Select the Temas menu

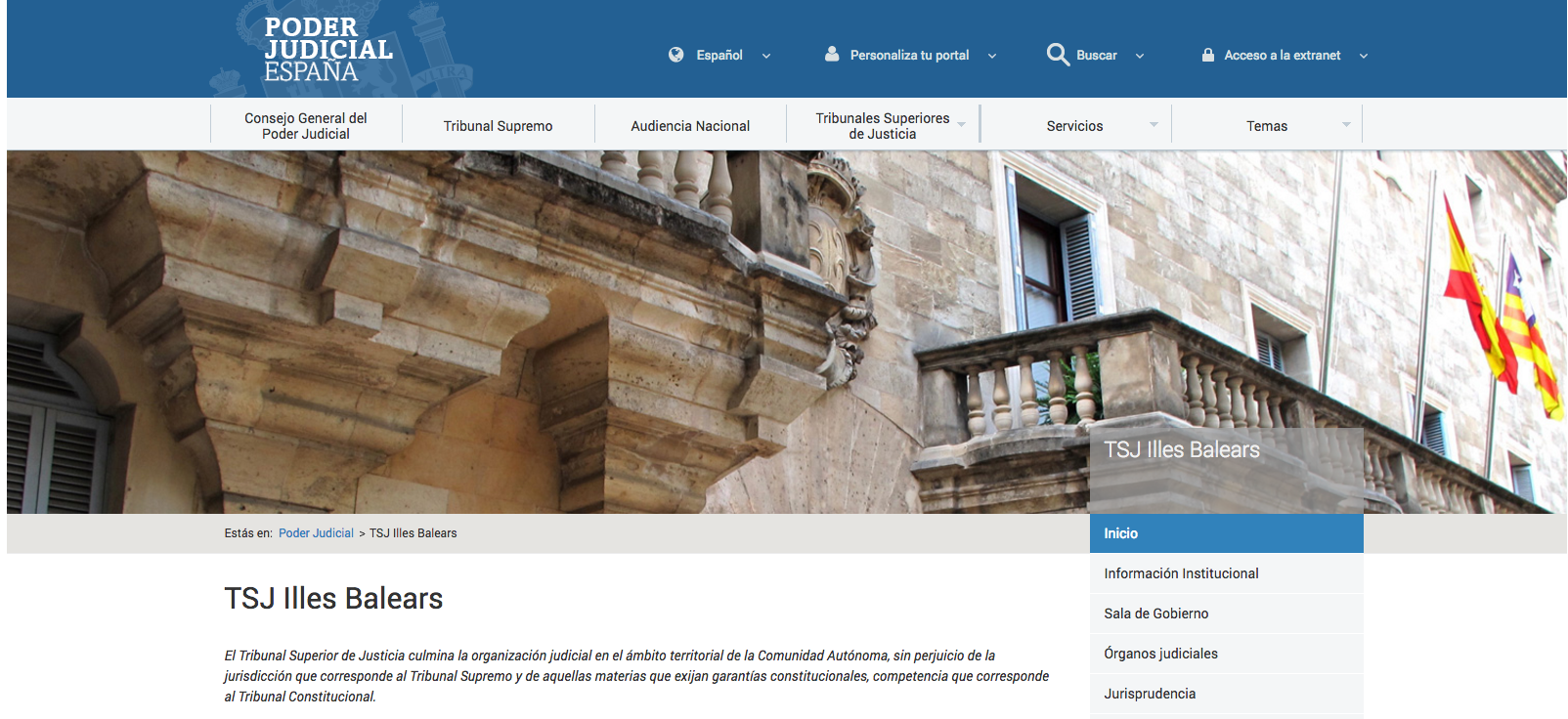(x=1267, y=125)
